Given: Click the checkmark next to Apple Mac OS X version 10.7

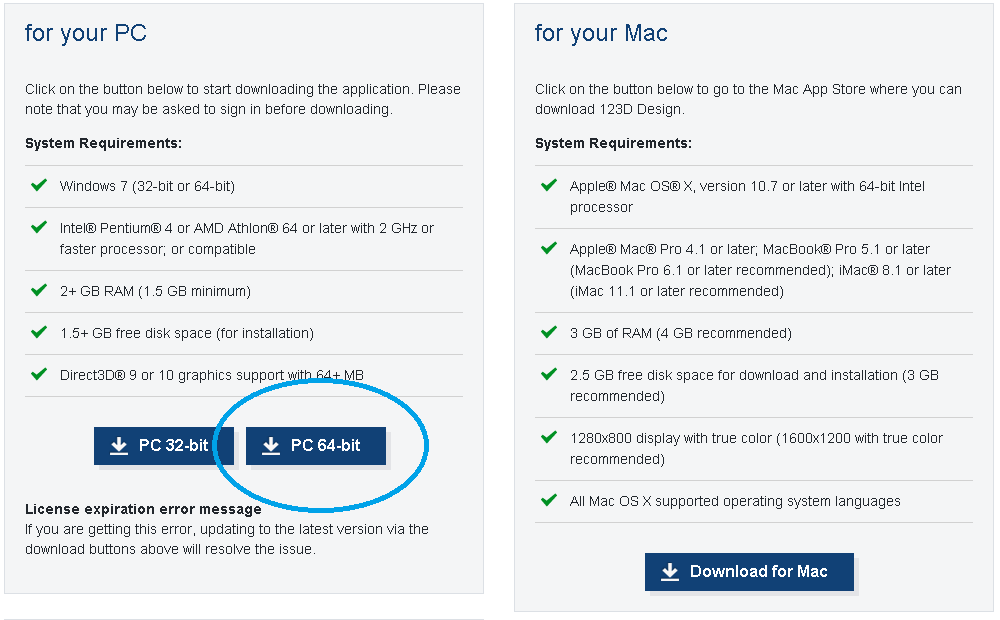Looking at the screenshot, I should [x=549, y=185].
